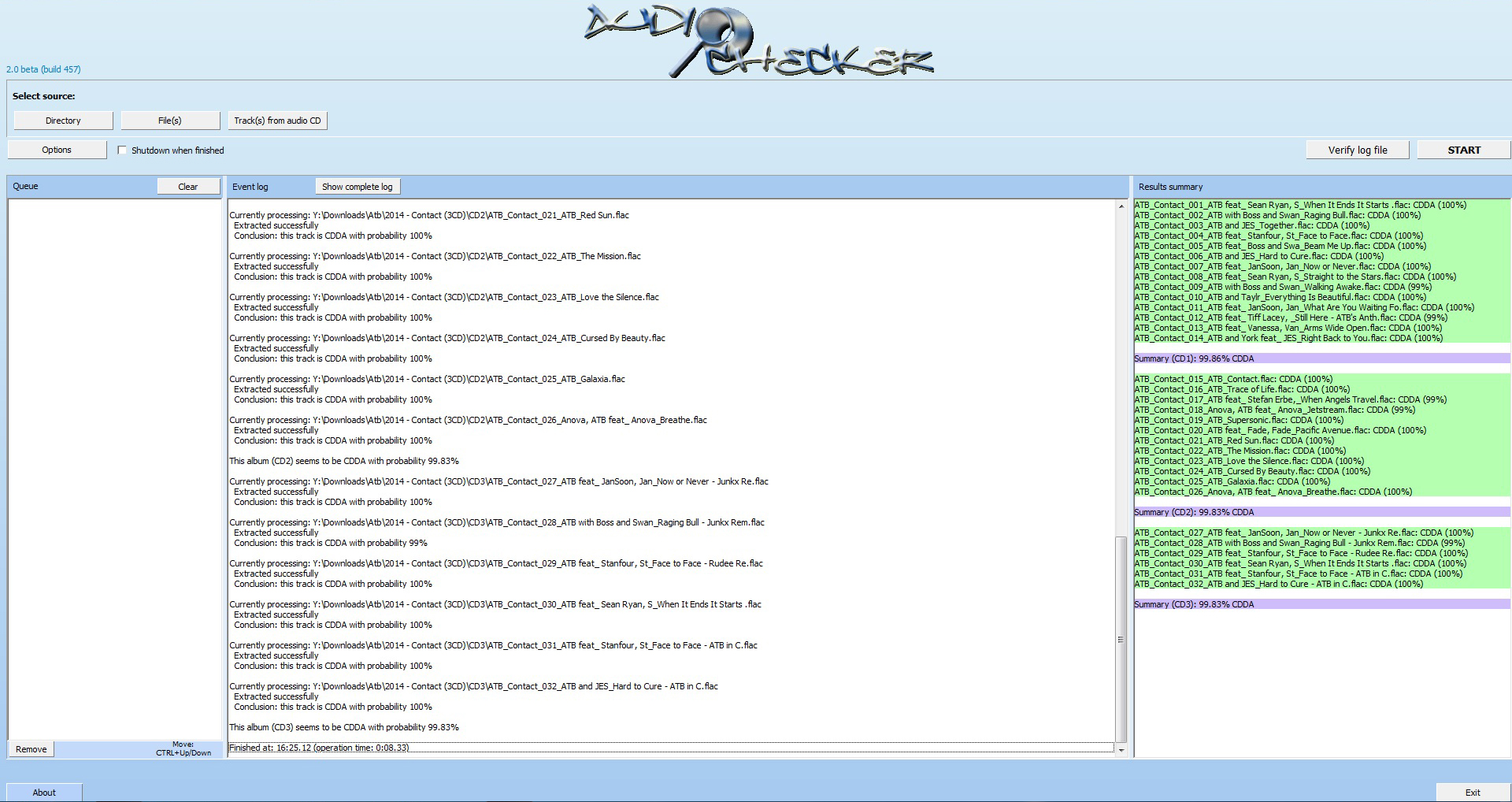Image resolution: width=1512 pixels, height=802 pixels.
Task: Click the AudioChecker logo
Action: [x=758, y=41]
